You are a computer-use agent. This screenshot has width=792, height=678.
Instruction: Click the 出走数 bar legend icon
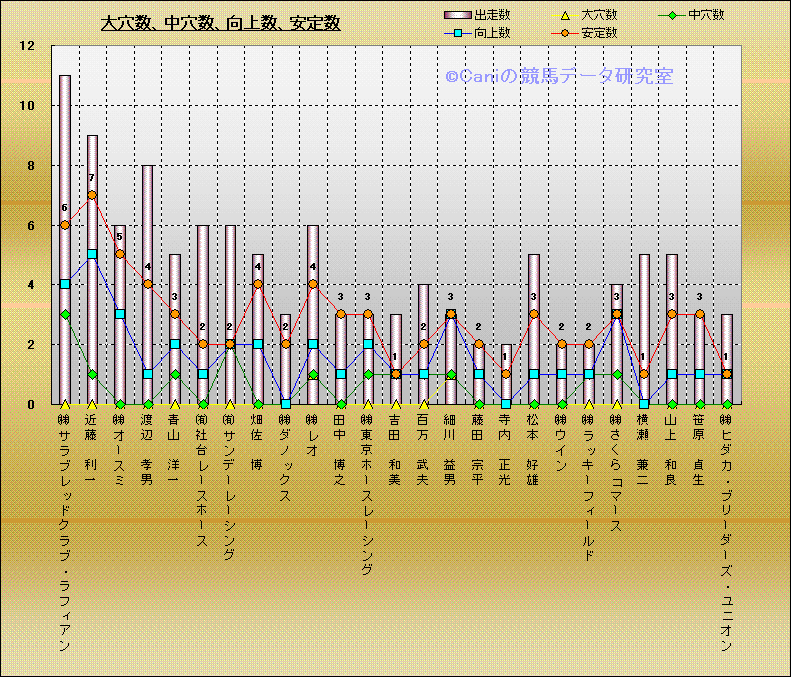pos(457,15)
